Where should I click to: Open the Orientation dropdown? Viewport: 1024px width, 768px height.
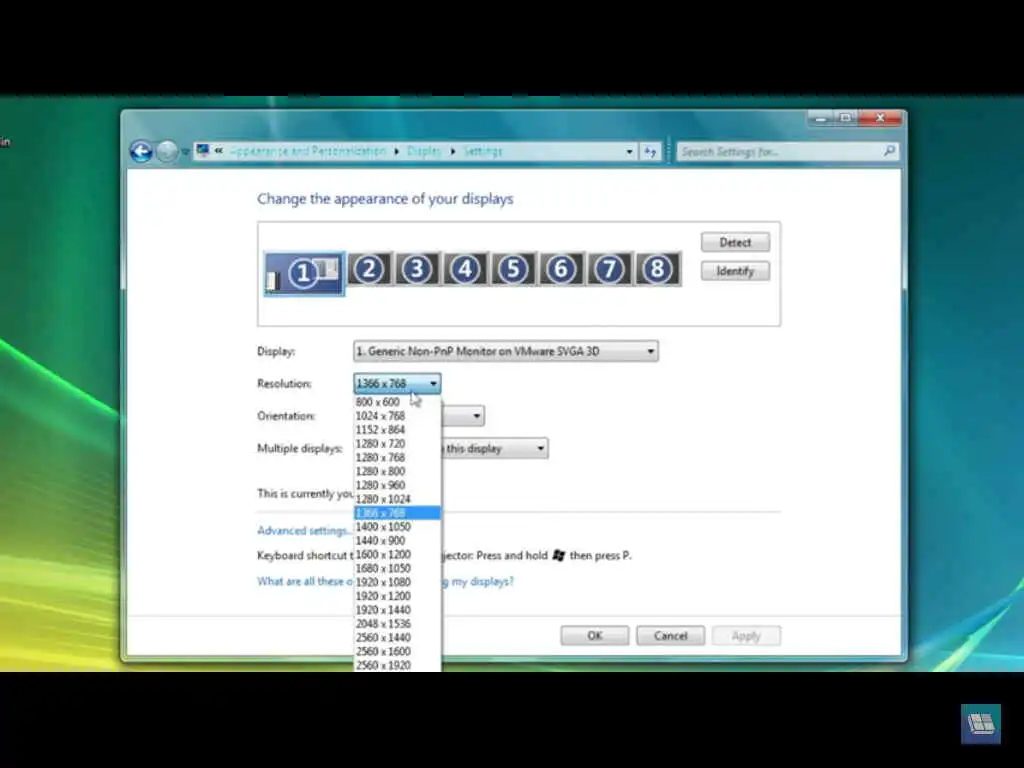[x=463, y=416]
